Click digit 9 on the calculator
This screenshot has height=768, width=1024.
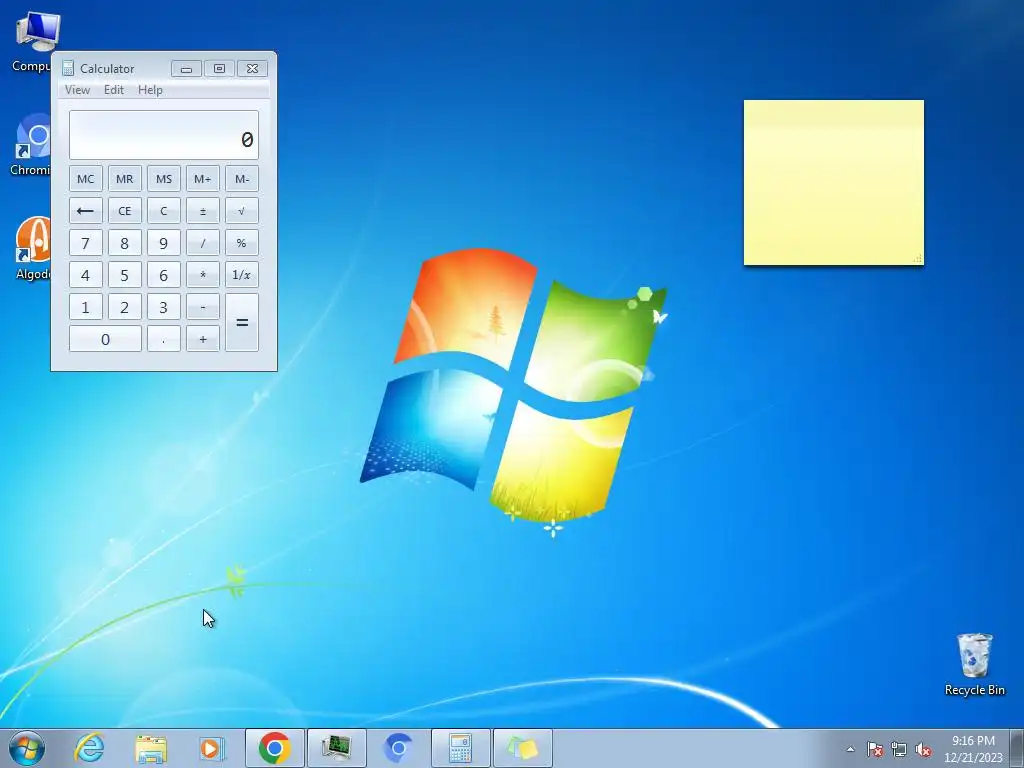163,243
